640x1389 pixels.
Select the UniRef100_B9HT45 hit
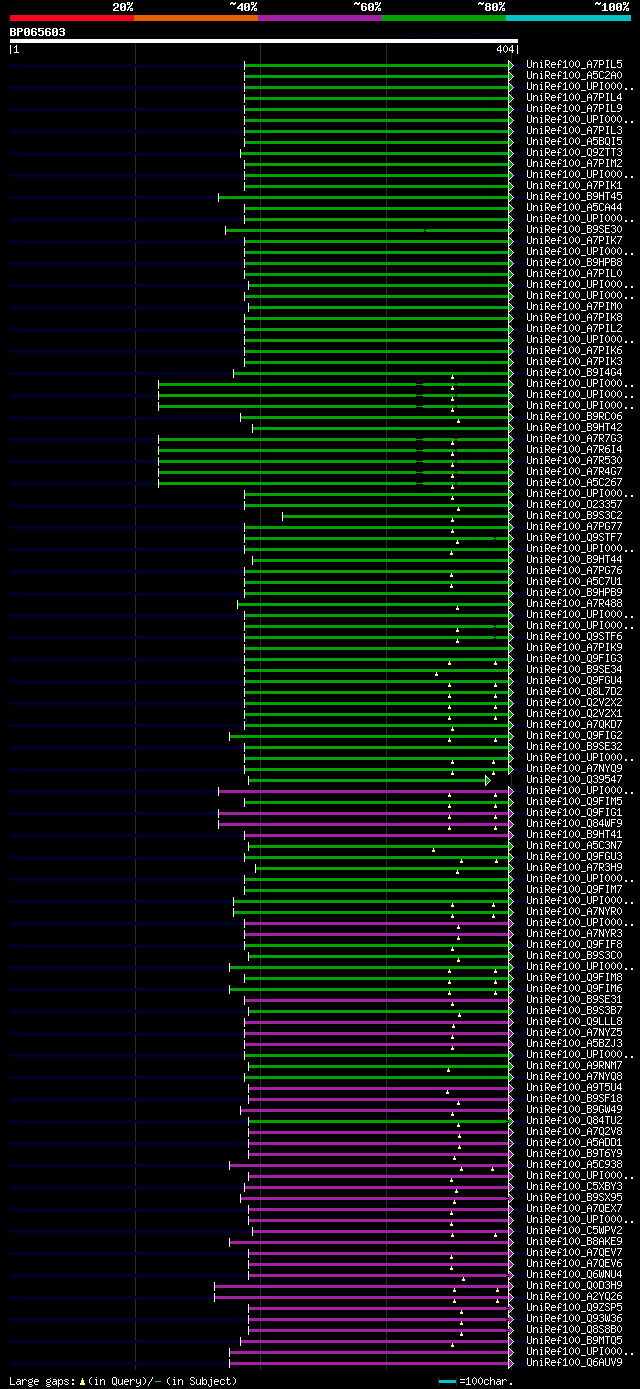point(574,196)
